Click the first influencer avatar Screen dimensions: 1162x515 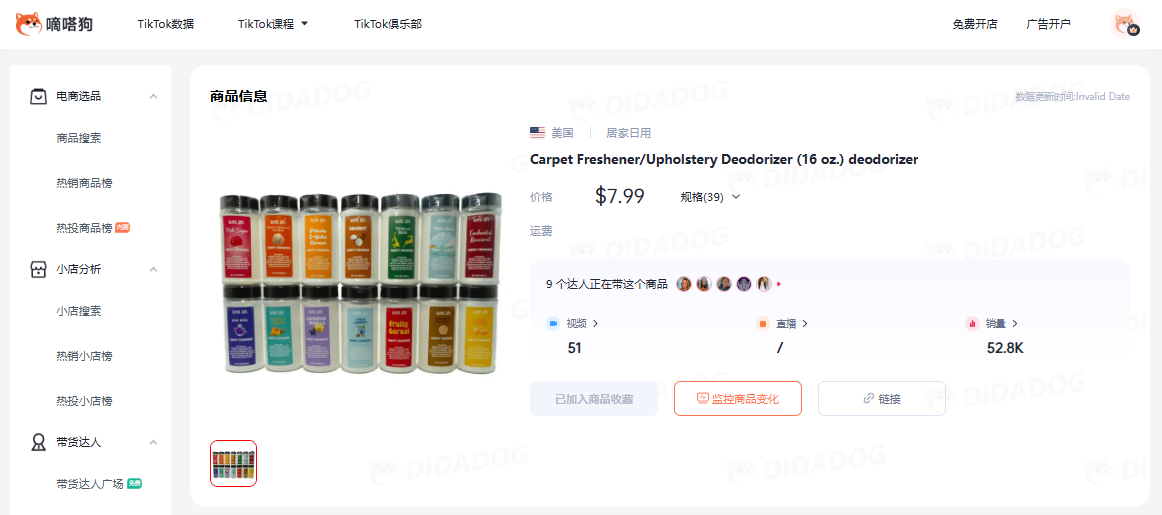click(684, 284)
